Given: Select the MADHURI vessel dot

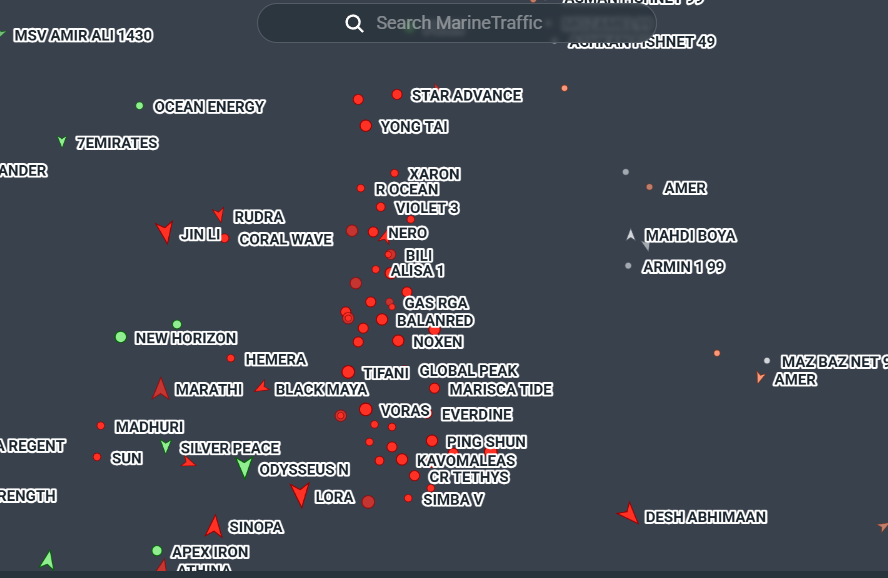Looking at the screenshot, I should 101,426.
